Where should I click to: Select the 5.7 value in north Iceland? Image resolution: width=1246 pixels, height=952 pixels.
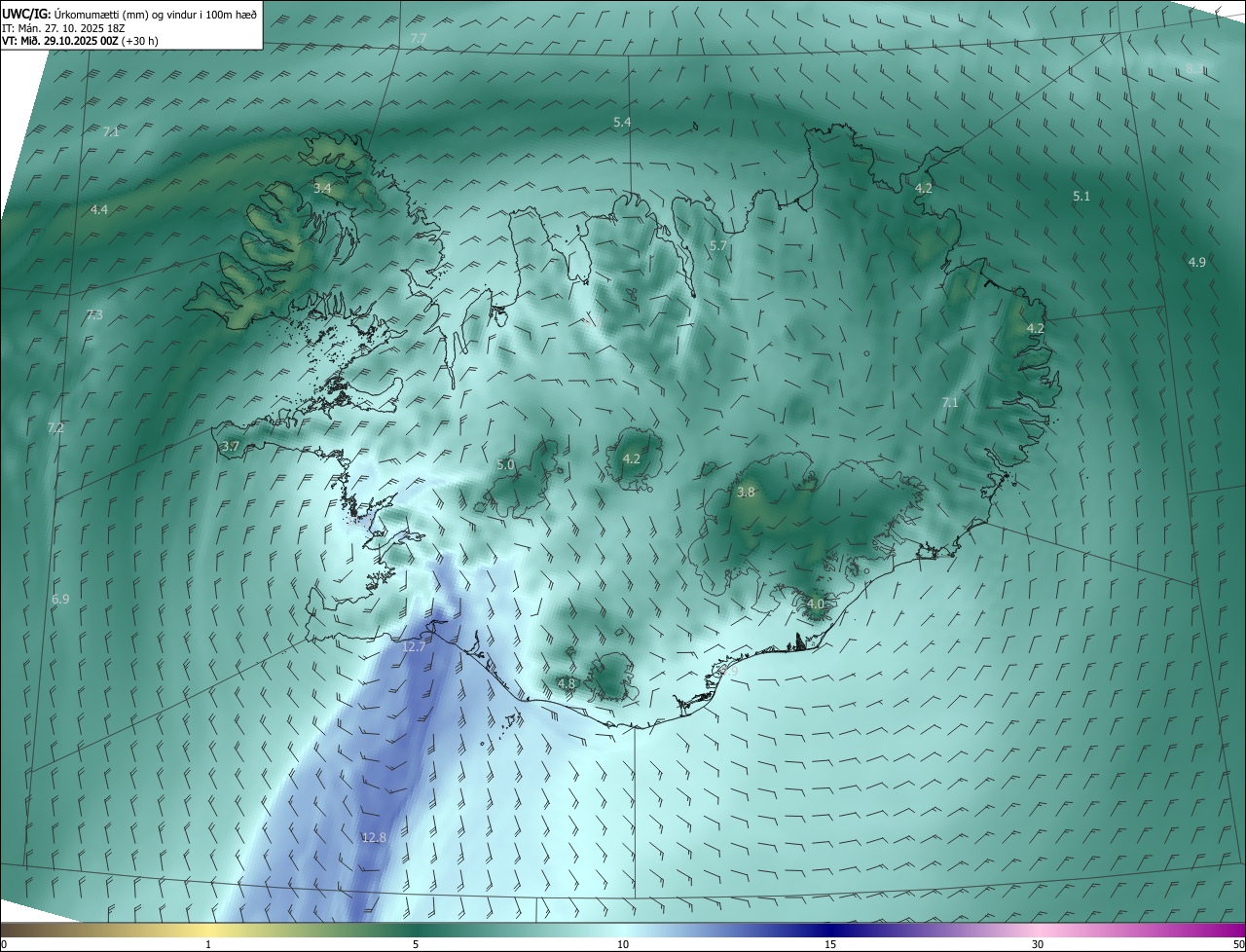pyautogui.click(x=718, y=246)
